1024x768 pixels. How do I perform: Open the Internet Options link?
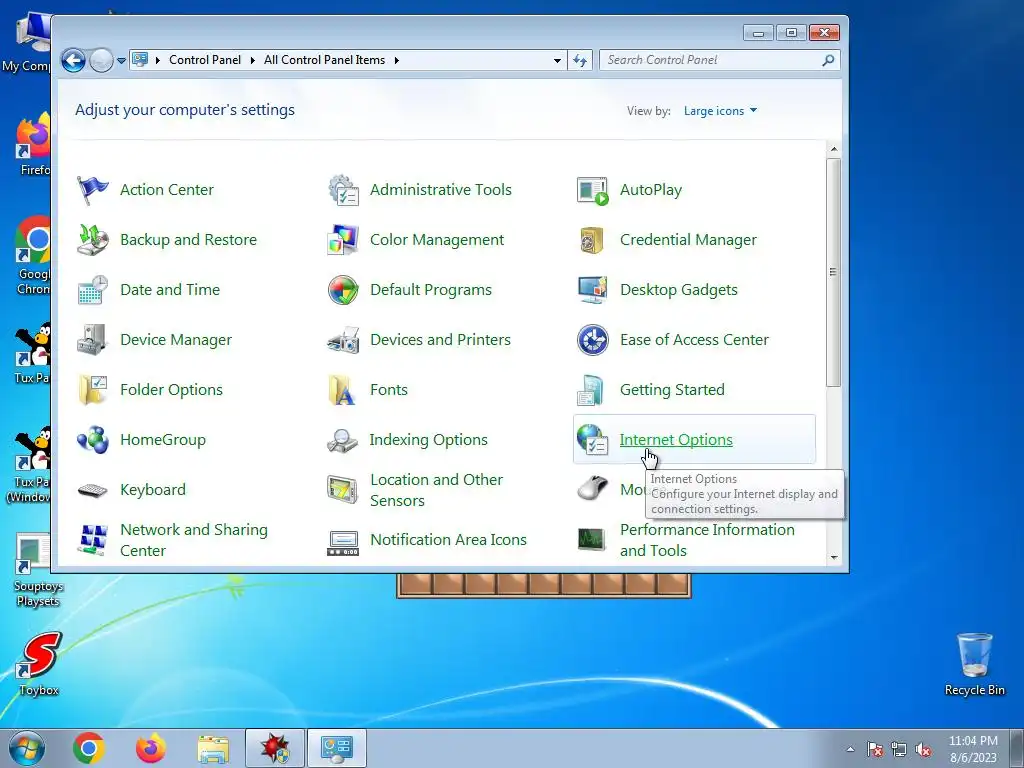click(676, 440)
